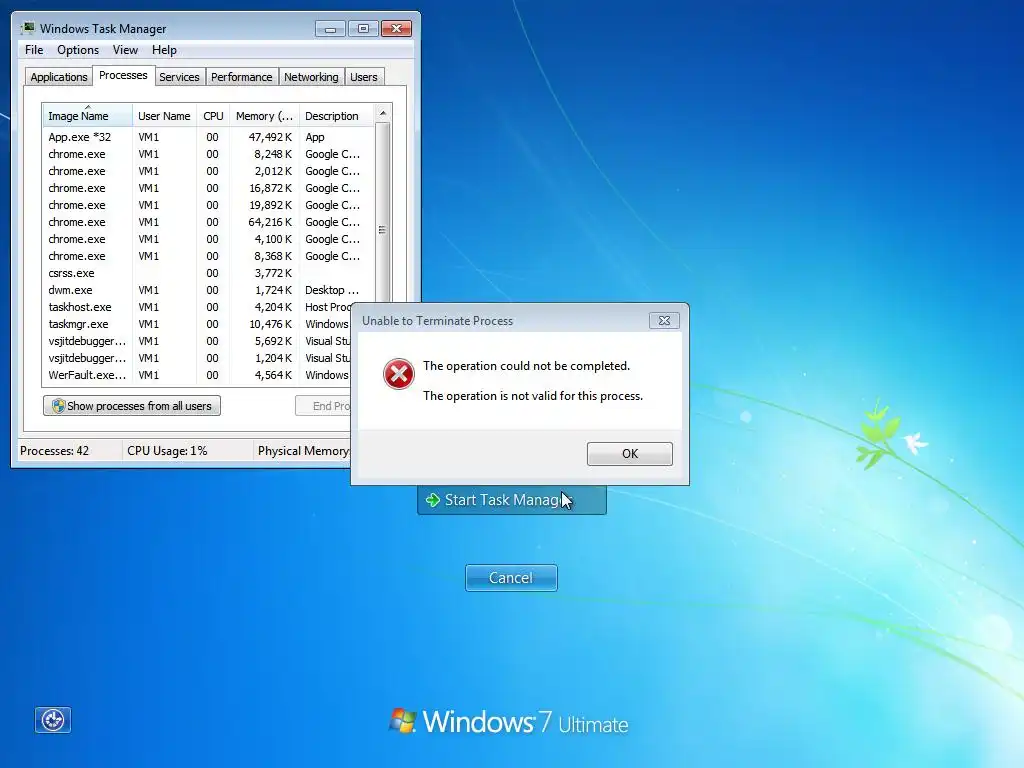Close the Unable to Terminate Process dialog

tap(664, 321)
